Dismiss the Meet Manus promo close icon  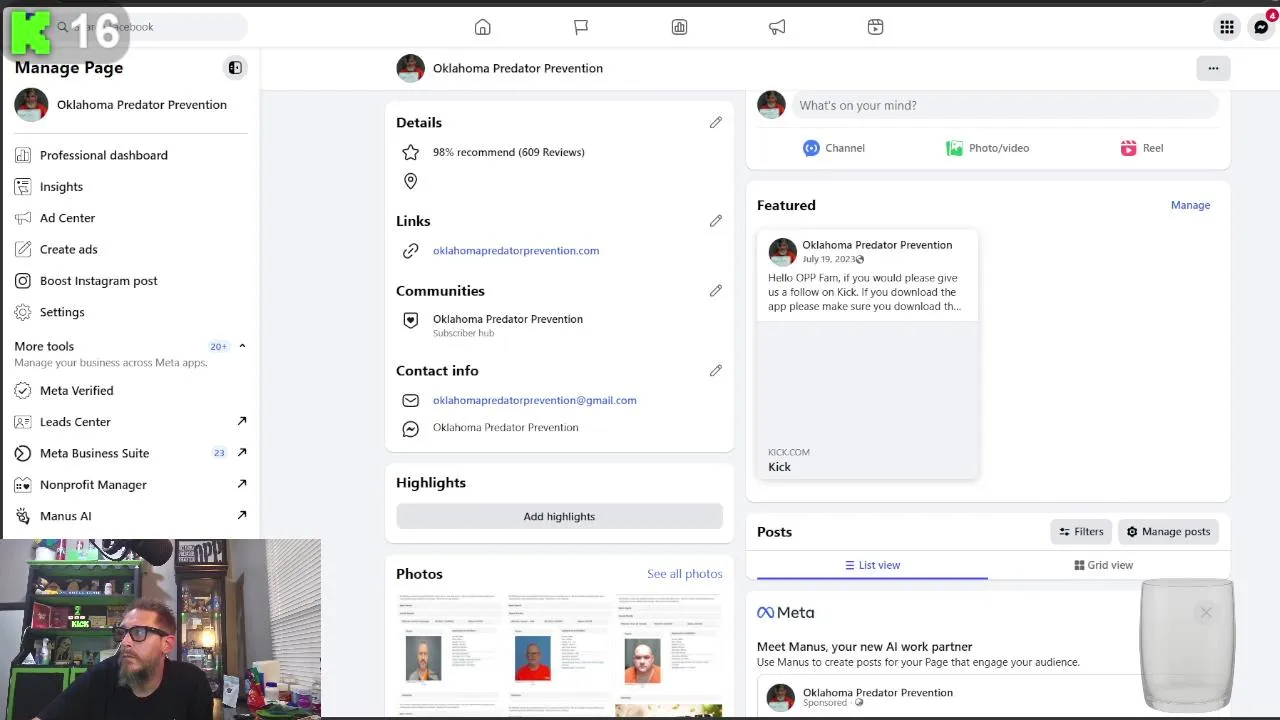point(1206,612)
